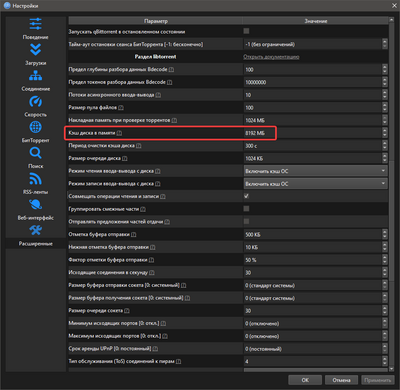Screen dimensions: 400x390
Task: Click stepper arrows for Размер пула файлов
Action: click(x=385, y=108)
